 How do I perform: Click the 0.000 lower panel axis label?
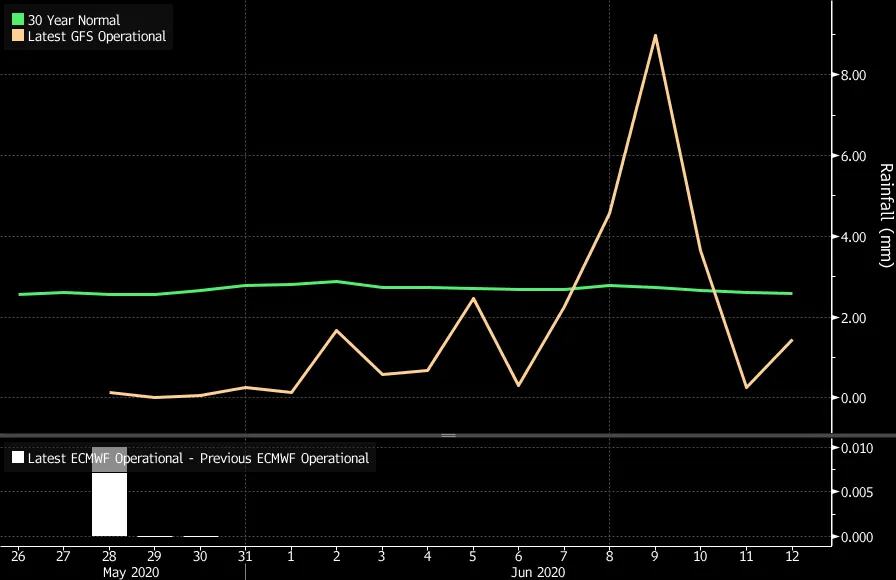click(x=857, y=537)
